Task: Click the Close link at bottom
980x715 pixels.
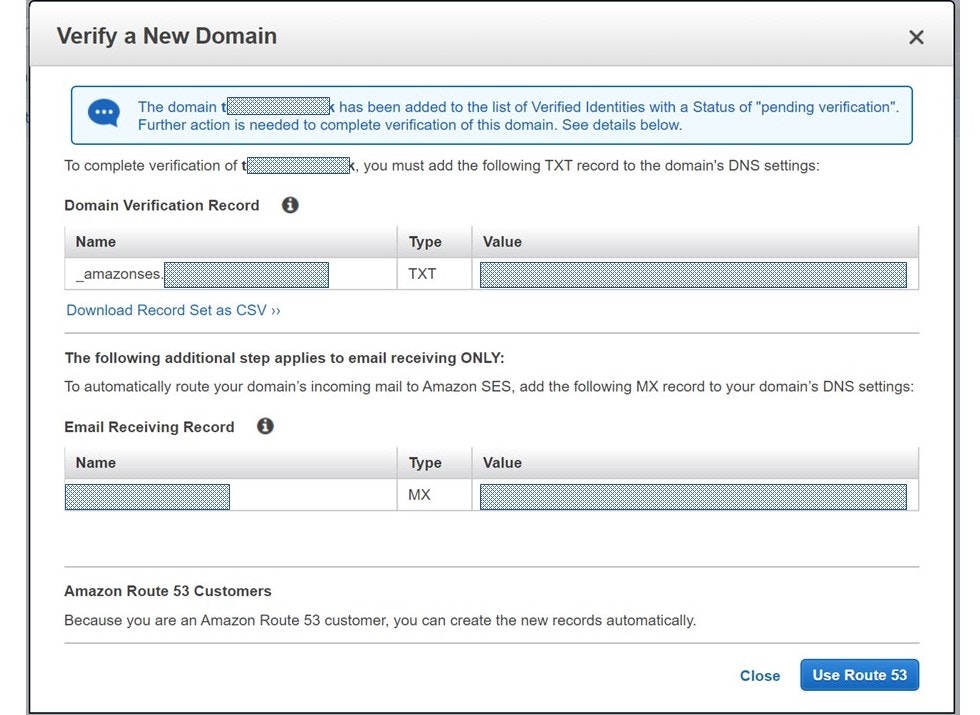Action: click(x=759, y=676)
